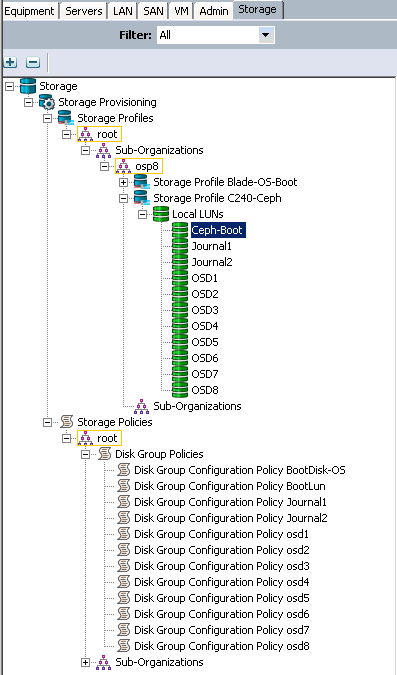Click the Storage Provisioning gear icon

click(47, 102)
